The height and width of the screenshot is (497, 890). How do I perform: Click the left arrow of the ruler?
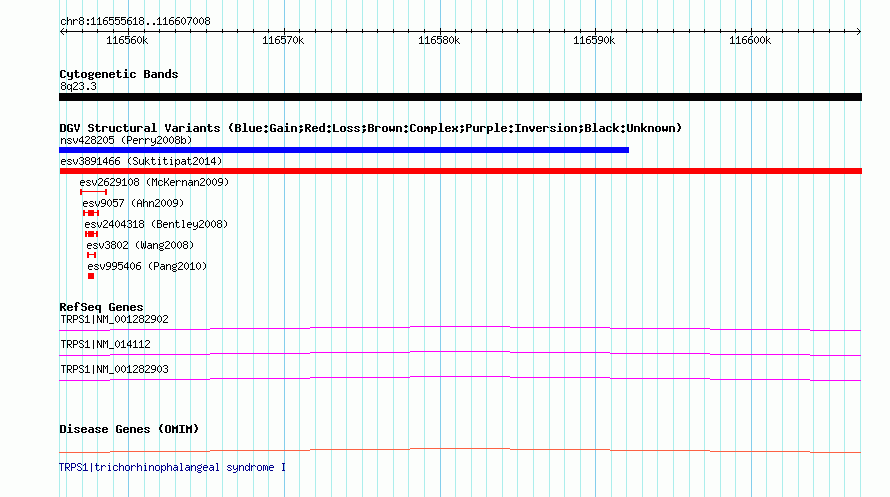[x=63, y=32]
